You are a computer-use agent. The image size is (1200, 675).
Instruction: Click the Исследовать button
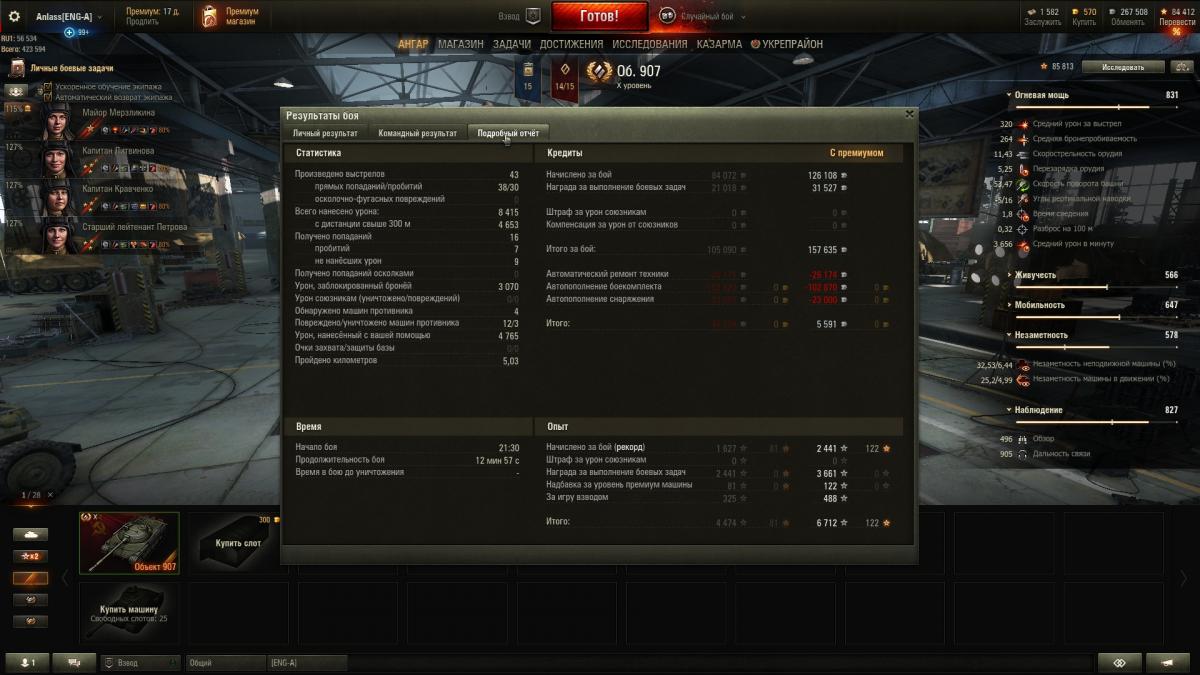(1123, 67)
